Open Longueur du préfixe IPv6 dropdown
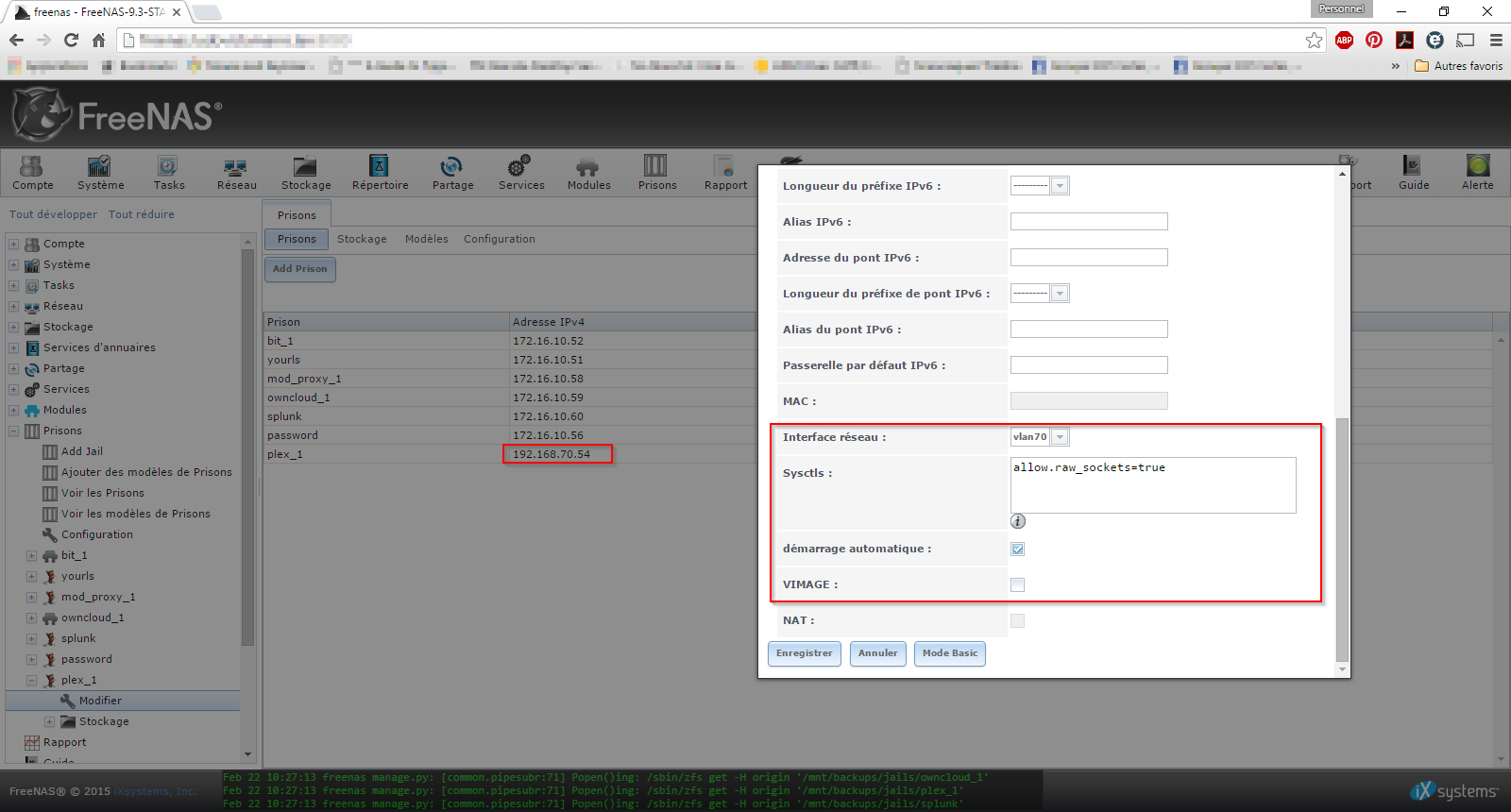Screen dimensions: 1511x812 [1040, 186]
